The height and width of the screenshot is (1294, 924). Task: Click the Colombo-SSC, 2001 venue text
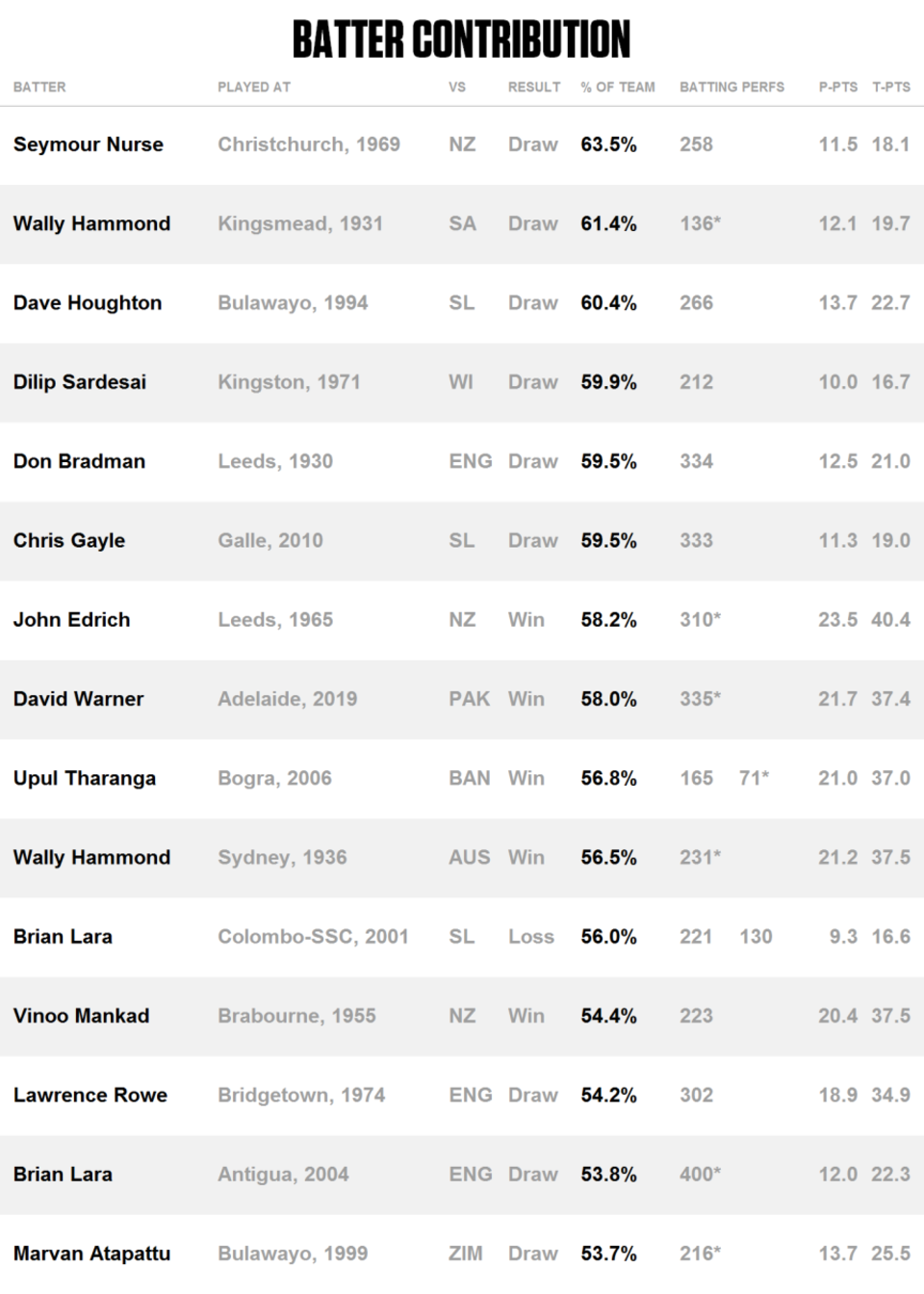(313, 937)
